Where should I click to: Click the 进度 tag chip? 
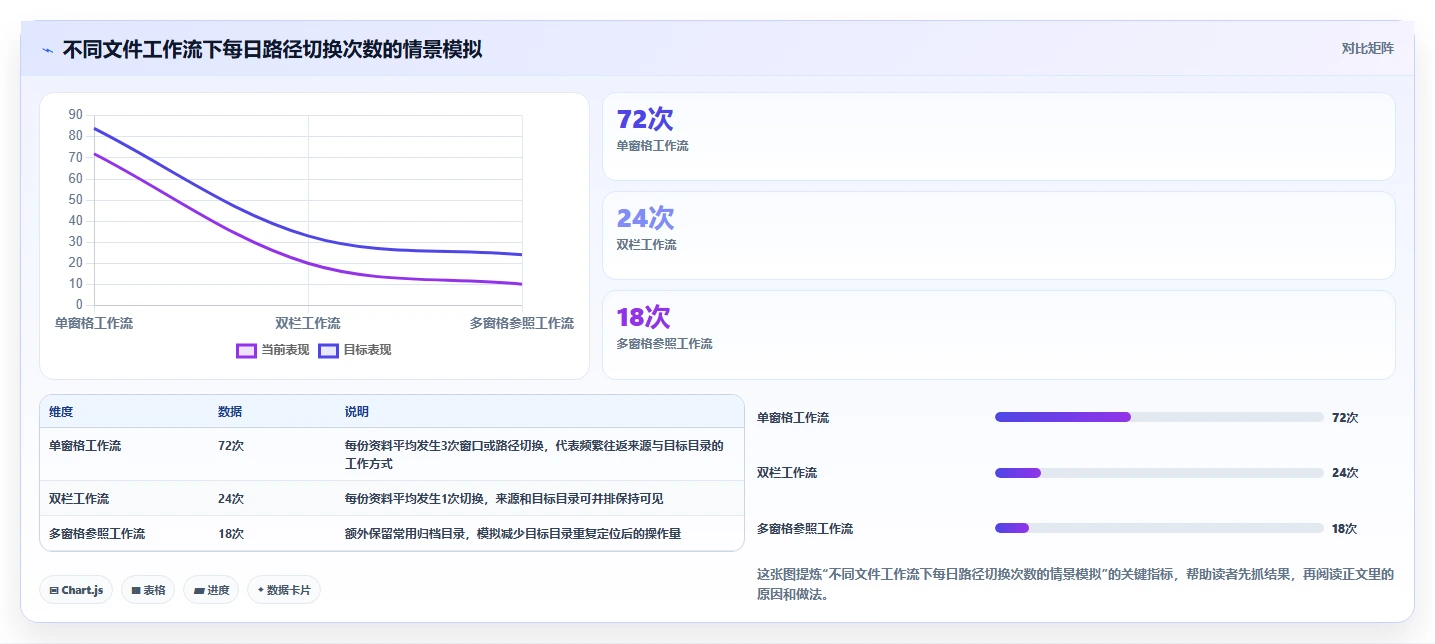click(x=212, y=590)
